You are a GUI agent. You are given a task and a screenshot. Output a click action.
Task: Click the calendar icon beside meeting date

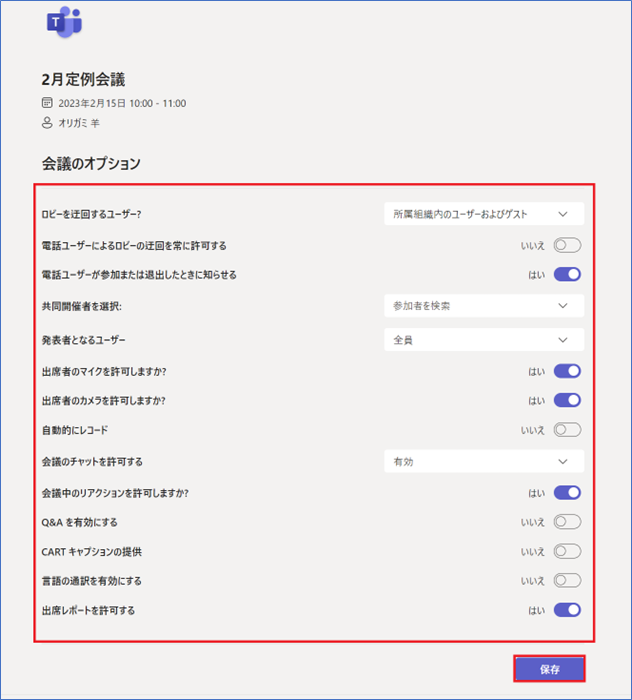coord(46,103)
